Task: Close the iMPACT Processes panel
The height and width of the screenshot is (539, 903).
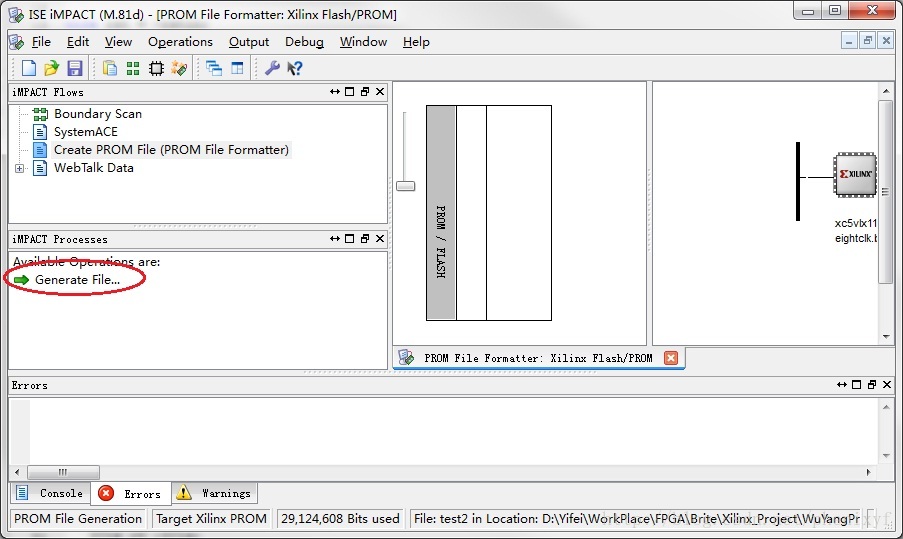Action: pyautogui.click(x=380, y=238)
